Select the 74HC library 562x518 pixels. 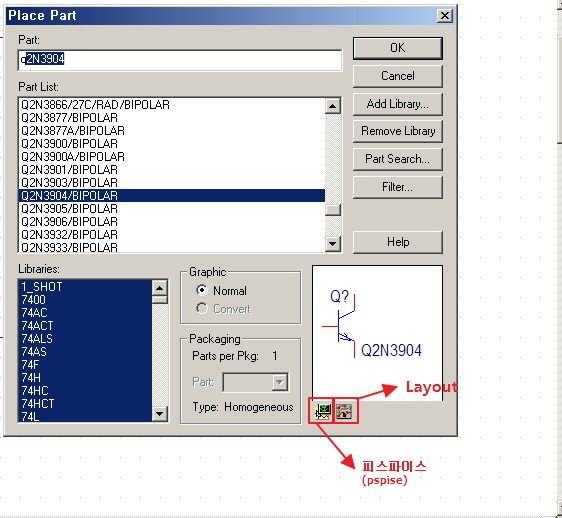(85, 390)
